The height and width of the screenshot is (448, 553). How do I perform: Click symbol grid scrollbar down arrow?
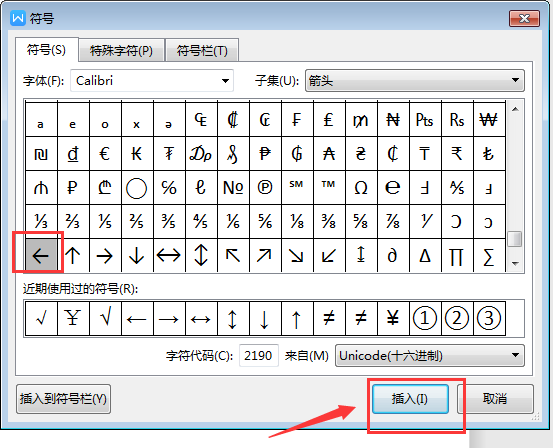pos(515,264)
